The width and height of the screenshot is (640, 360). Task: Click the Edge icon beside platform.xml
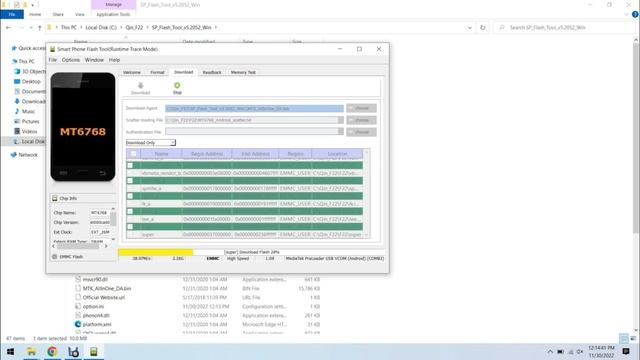pos(78,324)
